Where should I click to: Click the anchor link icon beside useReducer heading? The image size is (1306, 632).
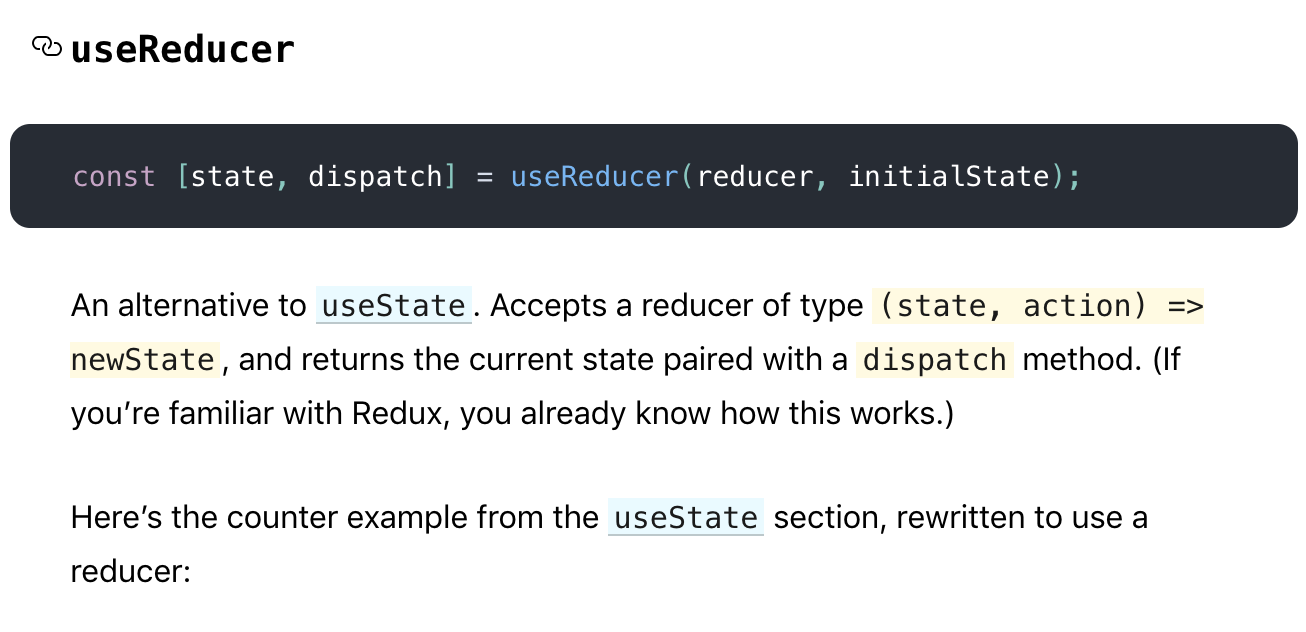[47, 47]
